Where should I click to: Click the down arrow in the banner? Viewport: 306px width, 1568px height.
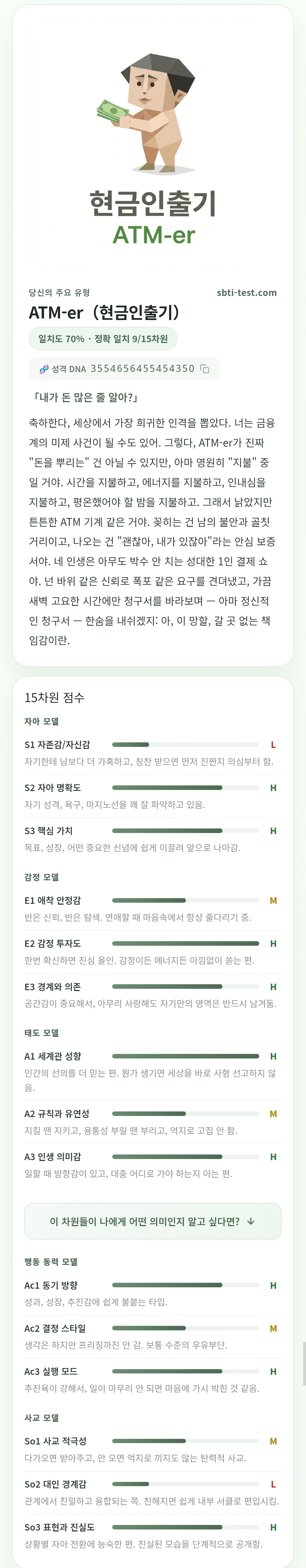(251, 1221)
